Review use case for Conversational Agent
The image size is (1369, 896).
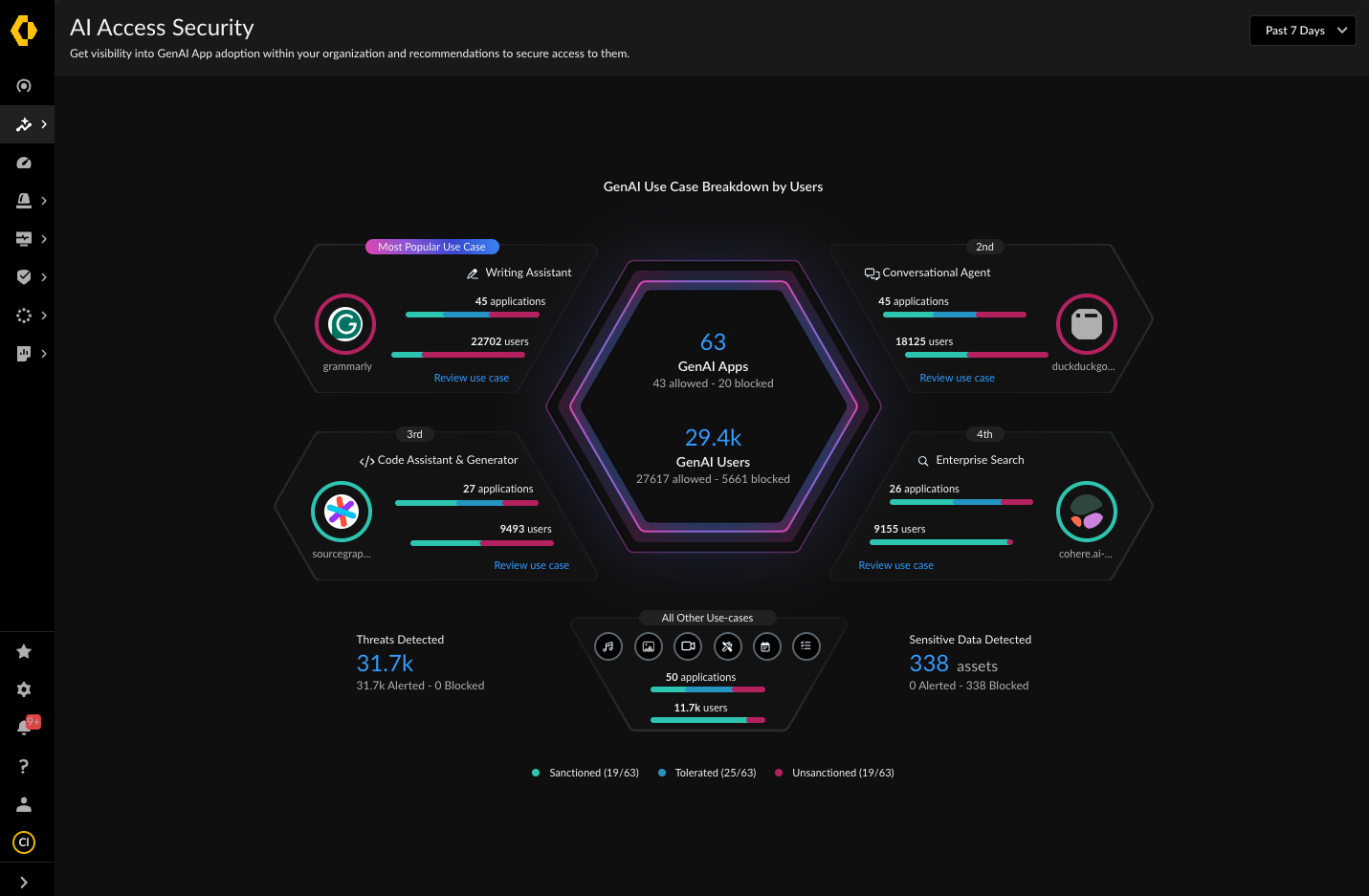tap(957, 378)
